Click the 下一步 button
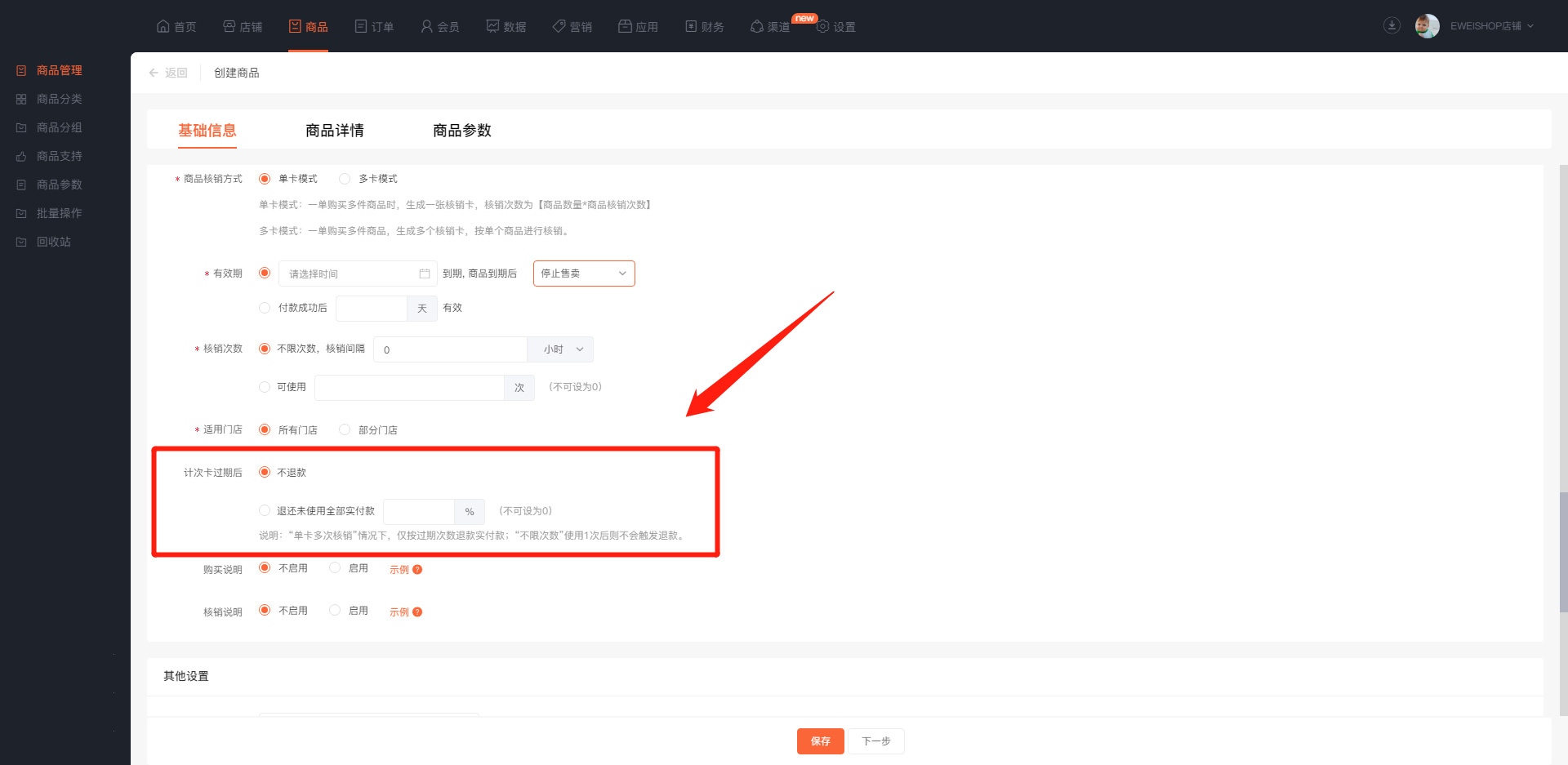This screenshot has width=1568, height=765. 875,741
